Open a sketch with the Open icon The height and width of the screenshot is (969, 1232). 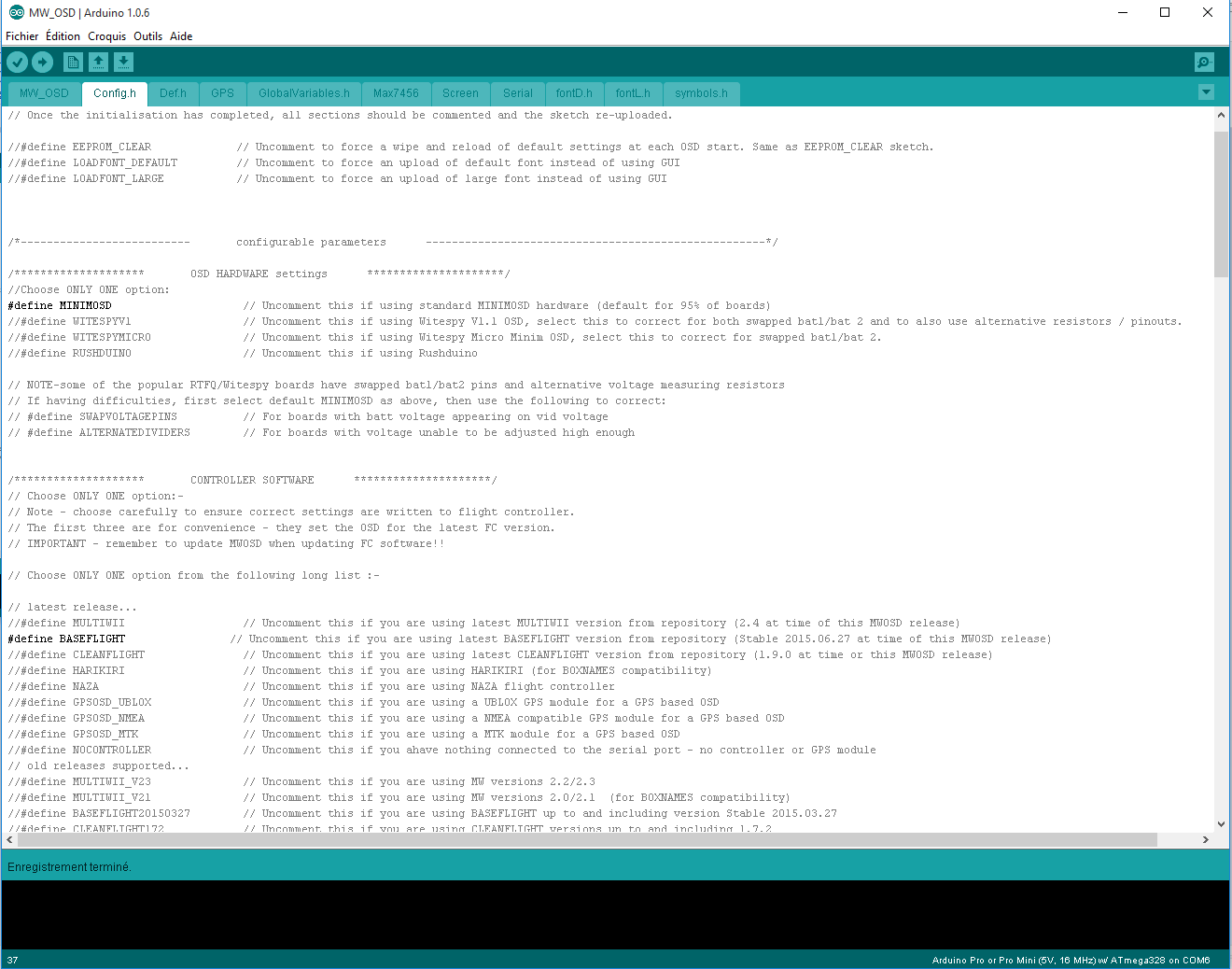point(98,62)
